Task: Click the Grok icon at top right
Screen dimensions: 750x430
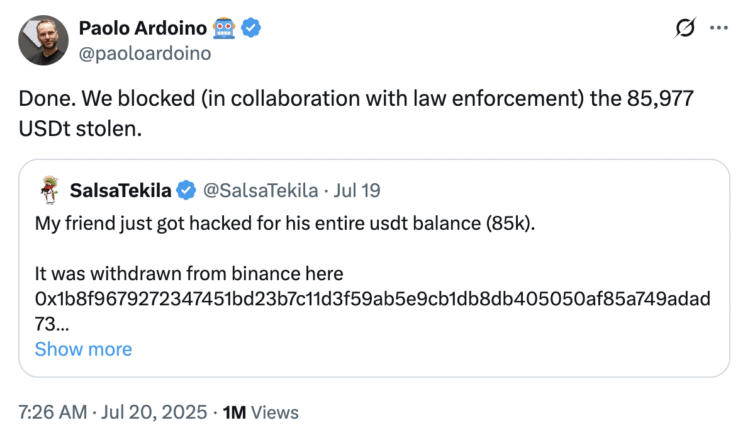Action: click(685, 29)
